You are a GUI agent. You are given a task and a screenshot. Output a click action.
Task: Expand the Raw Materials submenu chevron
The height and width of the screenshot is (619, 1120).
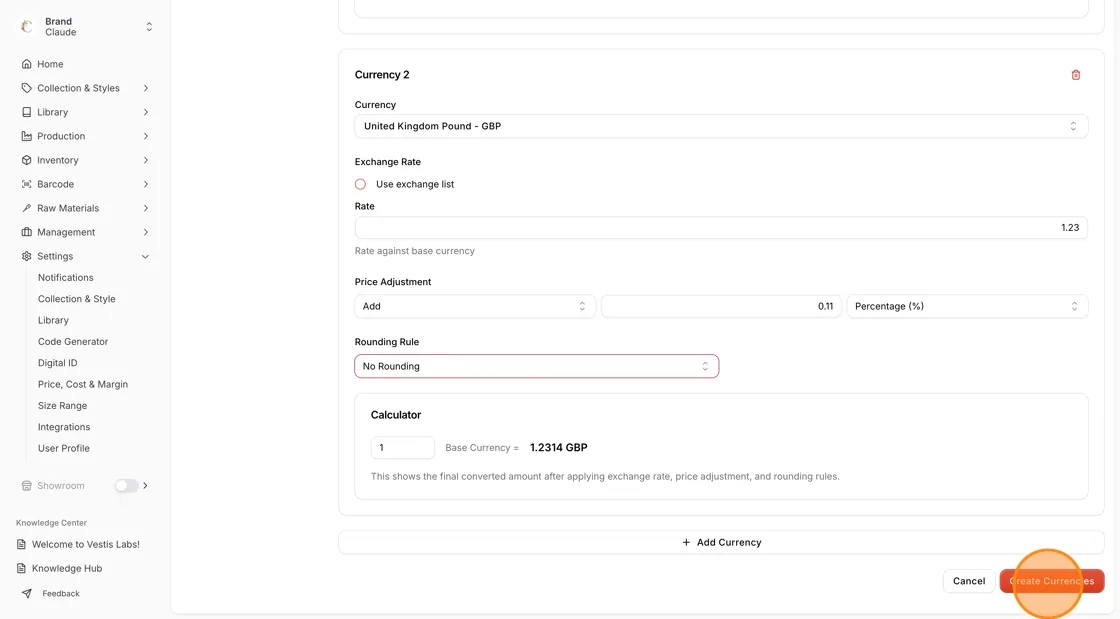(x=146, y=208)
